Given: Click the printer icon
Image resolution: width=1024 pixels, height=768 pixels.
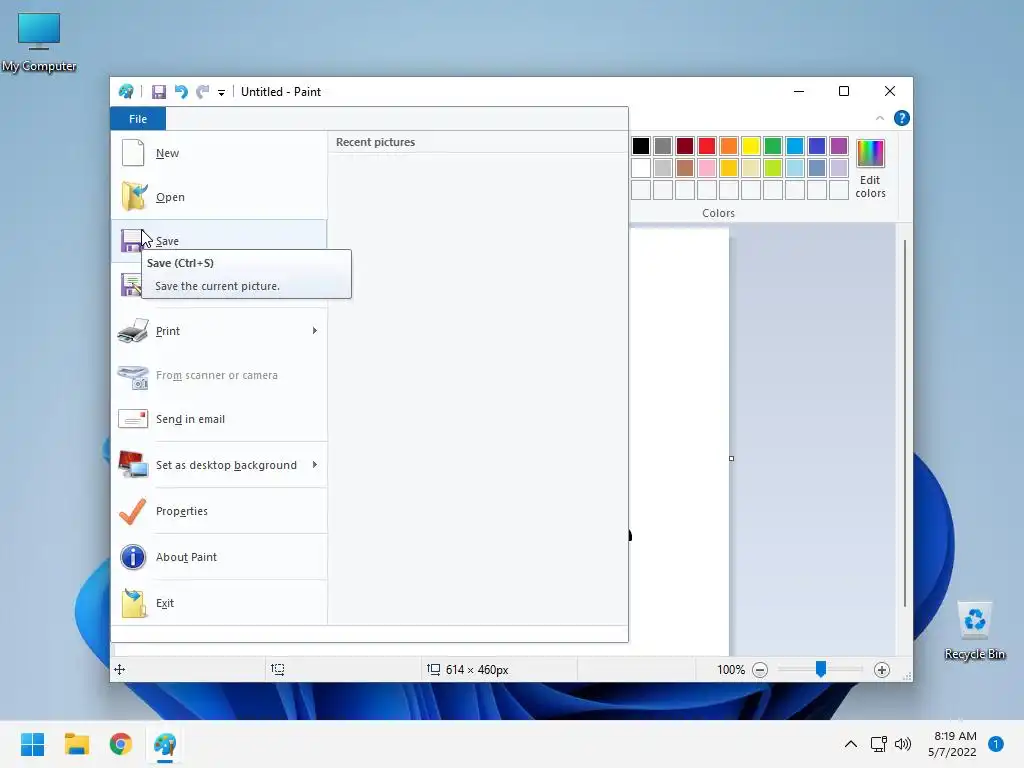Looking at the screenshot, I should pos(133,330).
